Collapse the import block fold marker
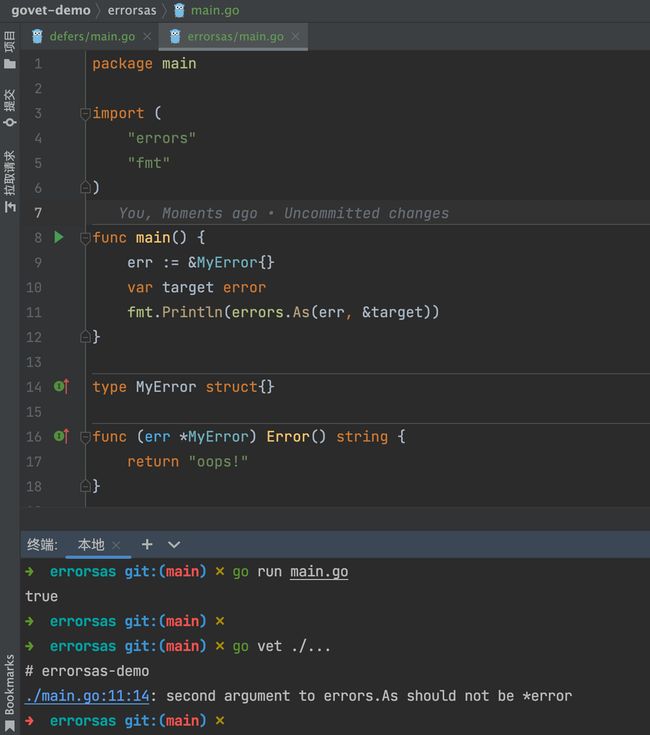The width and height of the screenshot is (650, 735). coord(85,113)
